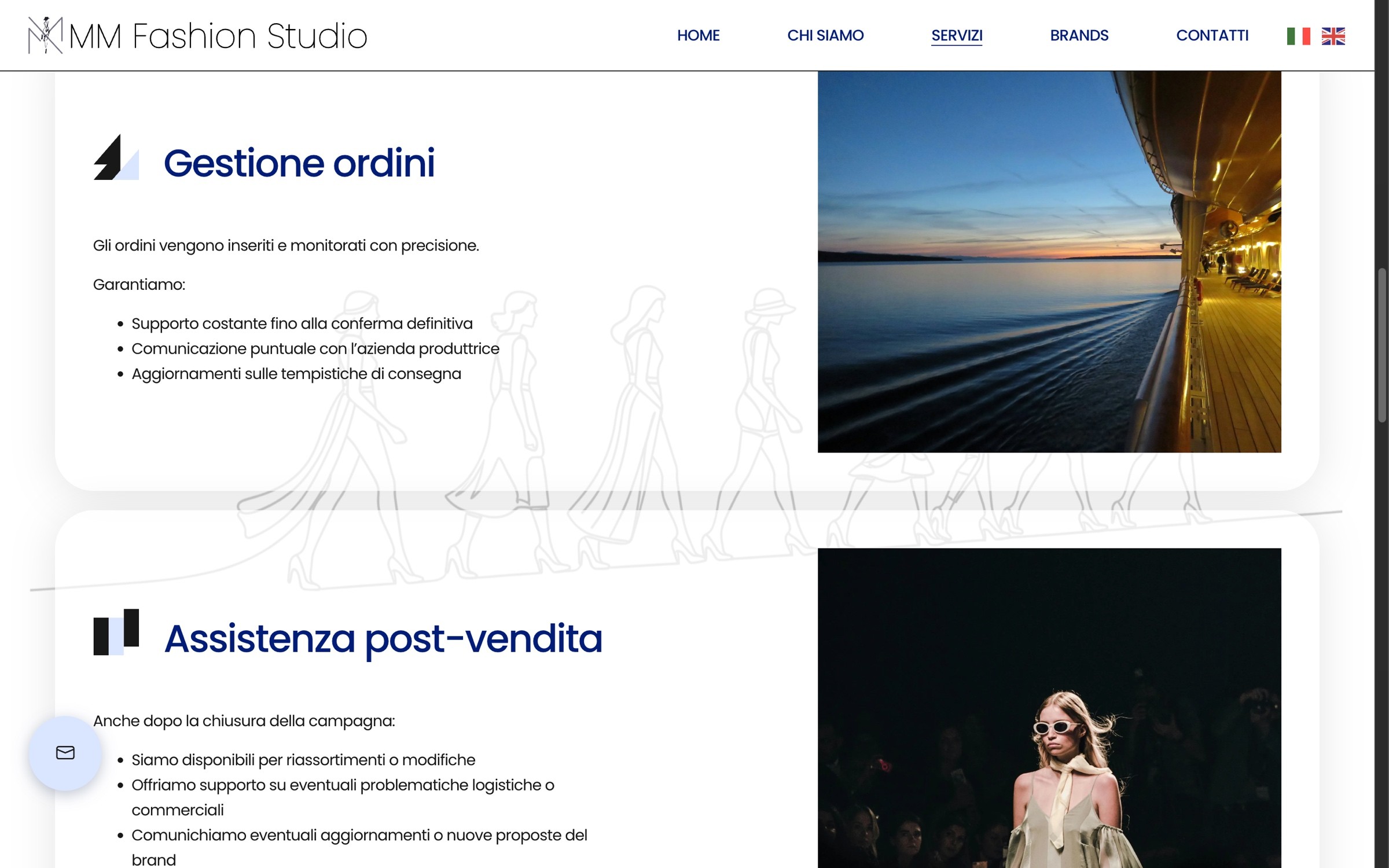
Task: Click the MM Fashion Studio title text
Action: (x=218, y=36)
